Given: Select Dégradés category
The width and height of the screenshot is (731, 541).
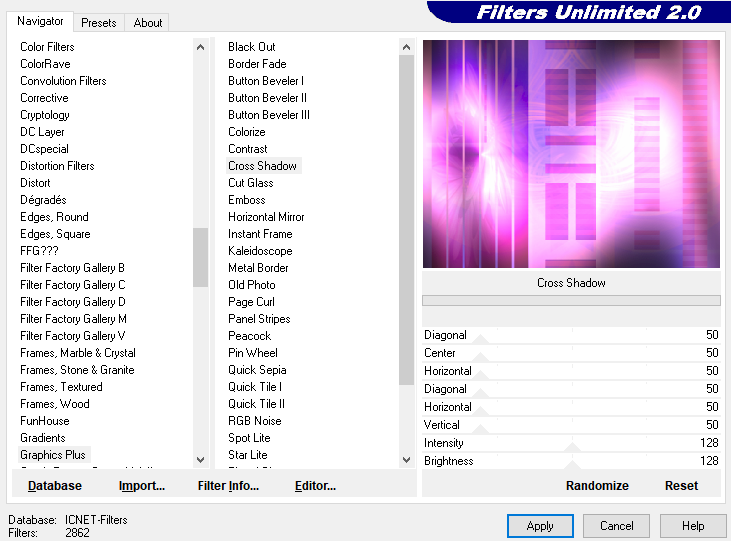Looking at the screenshot, I should click(x=43, y=200).
